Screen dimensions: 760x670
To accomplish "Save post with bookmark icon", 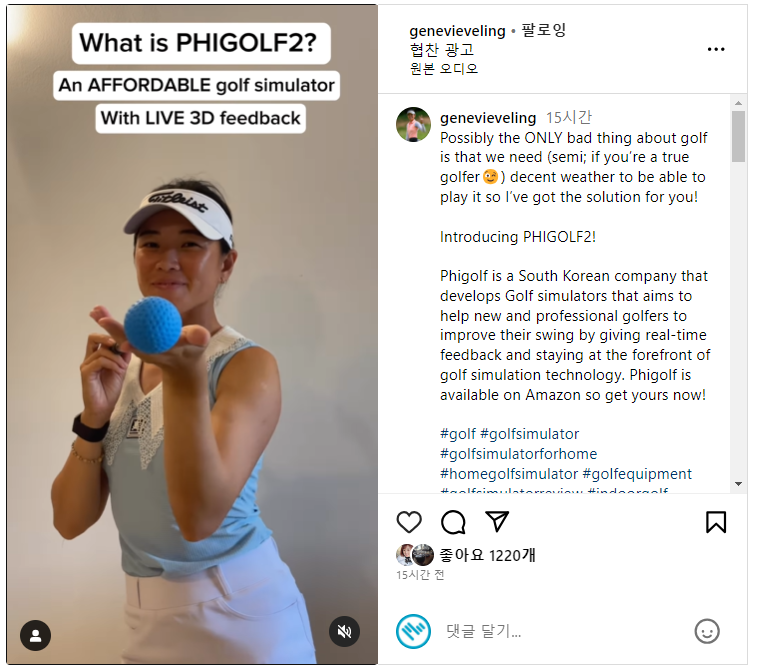I will click(x=716, y=522).
